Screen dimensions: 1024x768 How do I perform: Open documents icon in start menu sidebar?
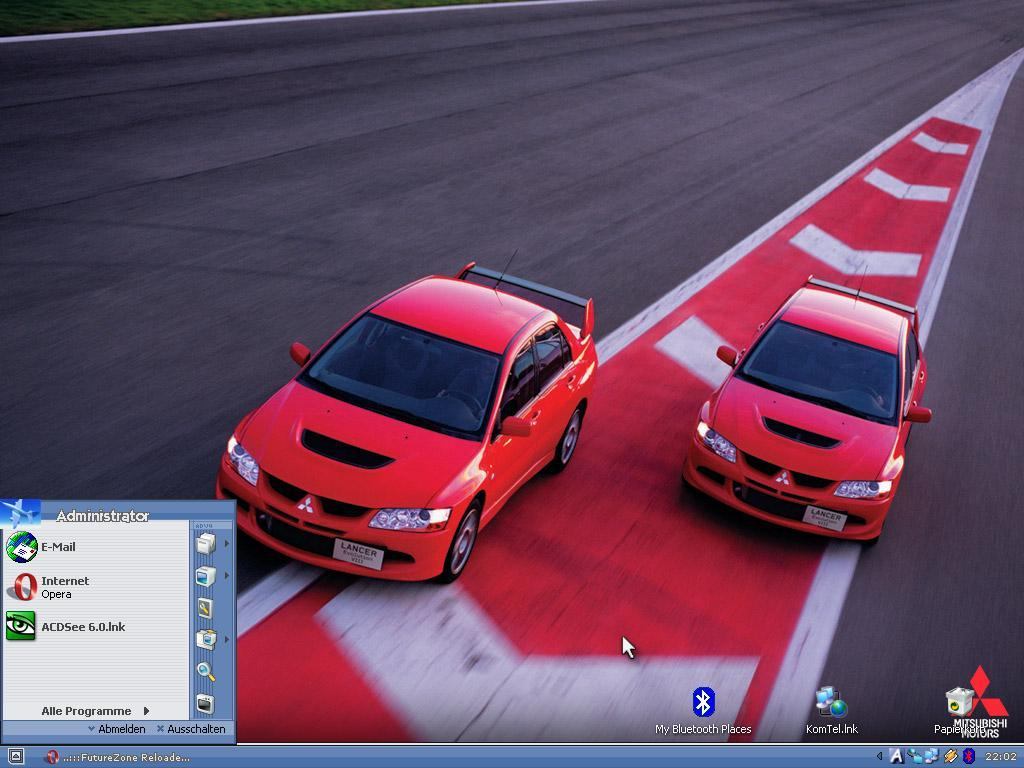point(205,543)
